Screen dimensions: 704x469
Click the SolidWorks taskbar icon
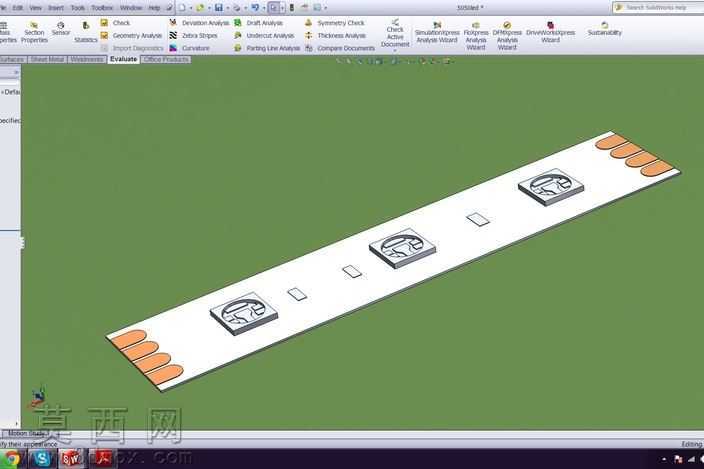71,458
